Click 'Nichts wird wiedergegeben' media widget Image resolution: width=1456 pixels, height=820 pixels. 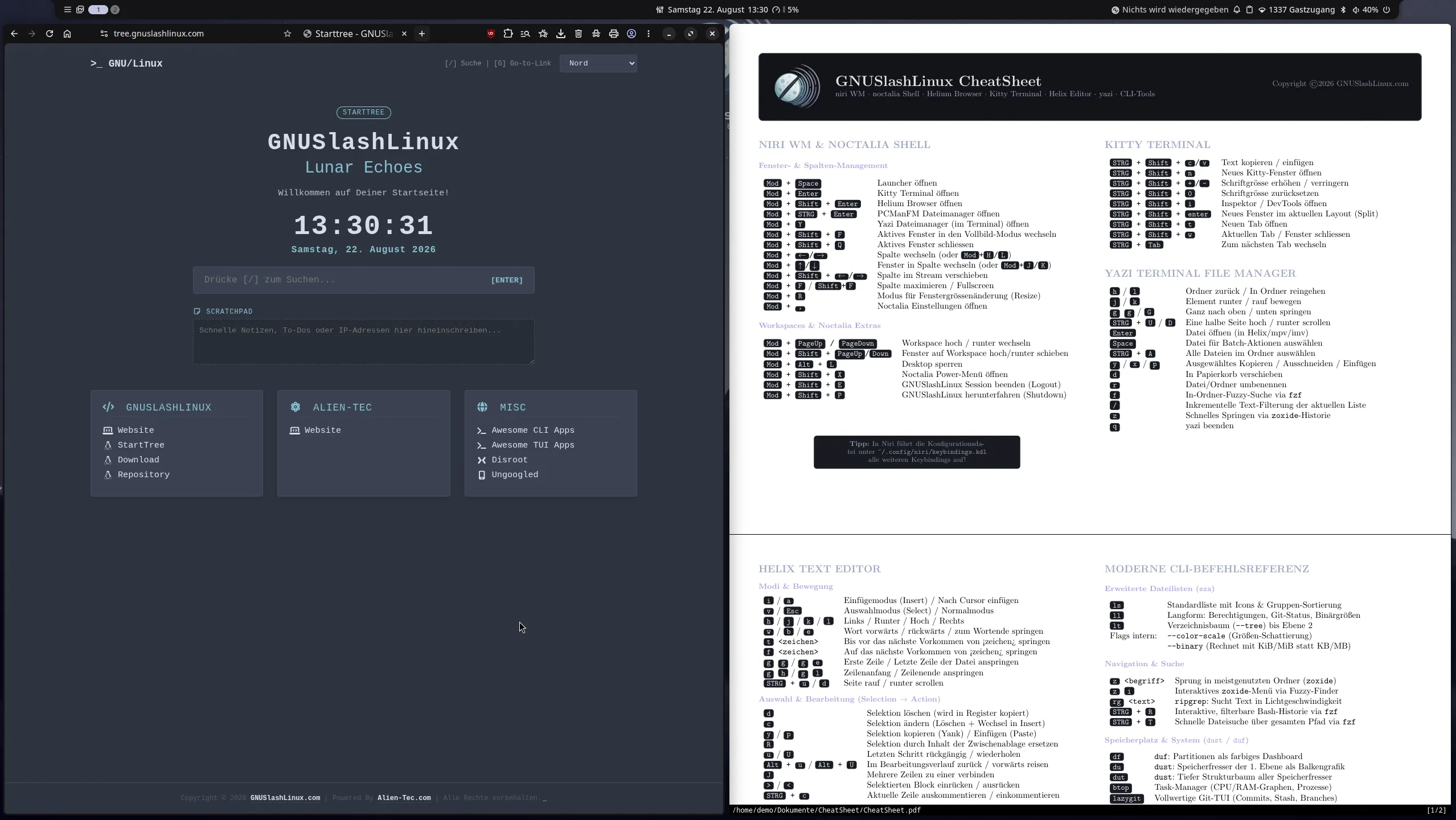(x=1170, y=10)
